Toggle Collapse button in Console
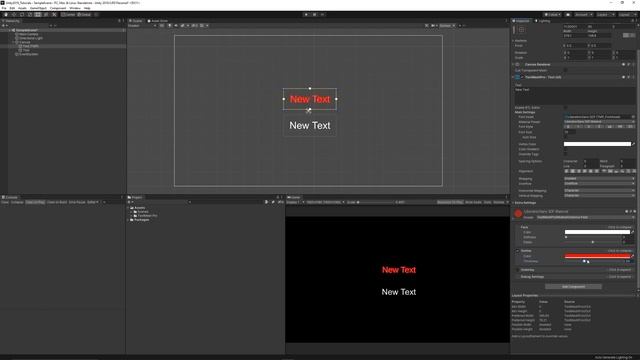 tap(17, 202)
